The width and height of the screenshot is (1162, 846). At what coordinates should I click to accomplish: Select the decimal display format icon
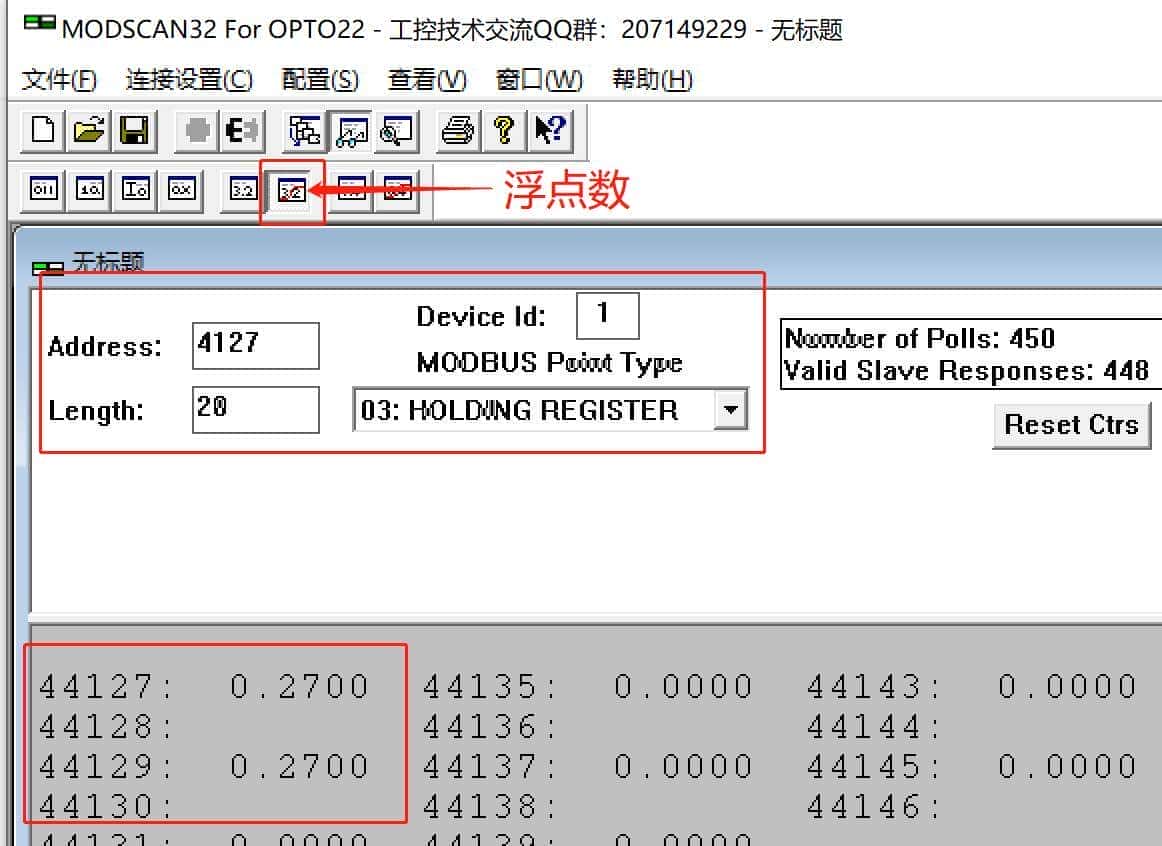[89, 190]
